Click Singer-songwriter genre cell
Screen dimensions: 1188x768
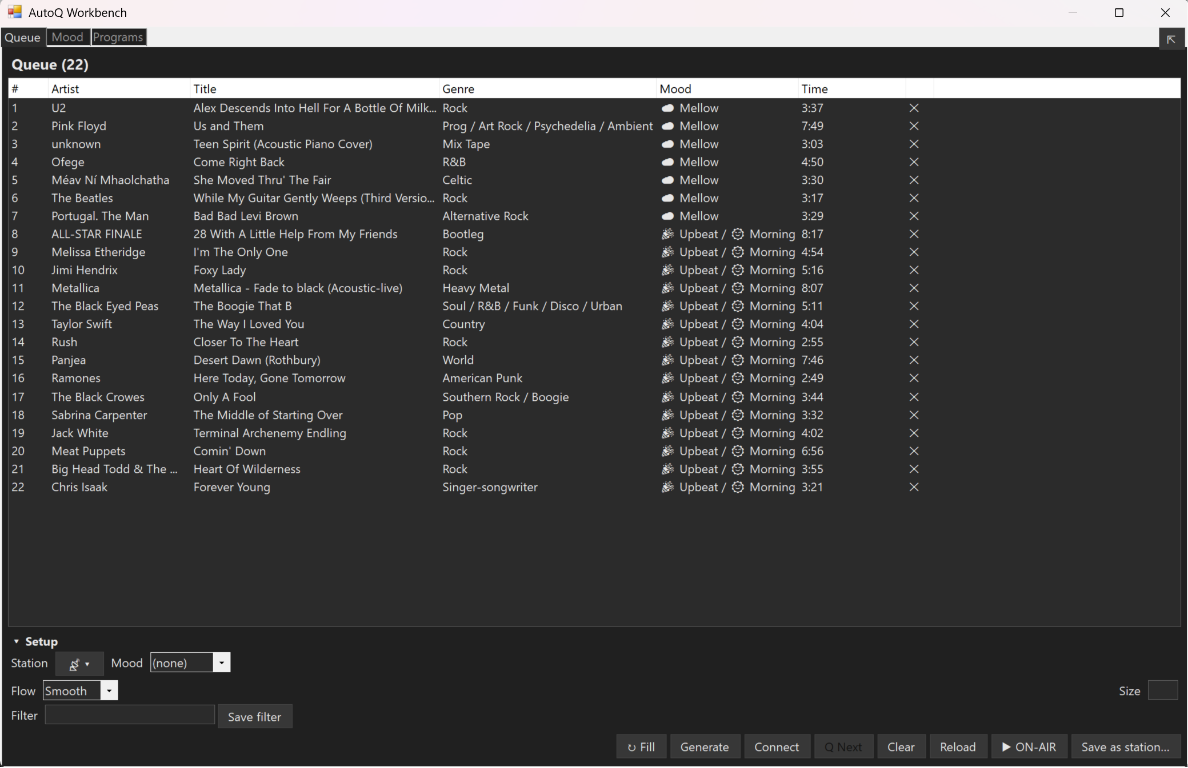pos(490,488)
